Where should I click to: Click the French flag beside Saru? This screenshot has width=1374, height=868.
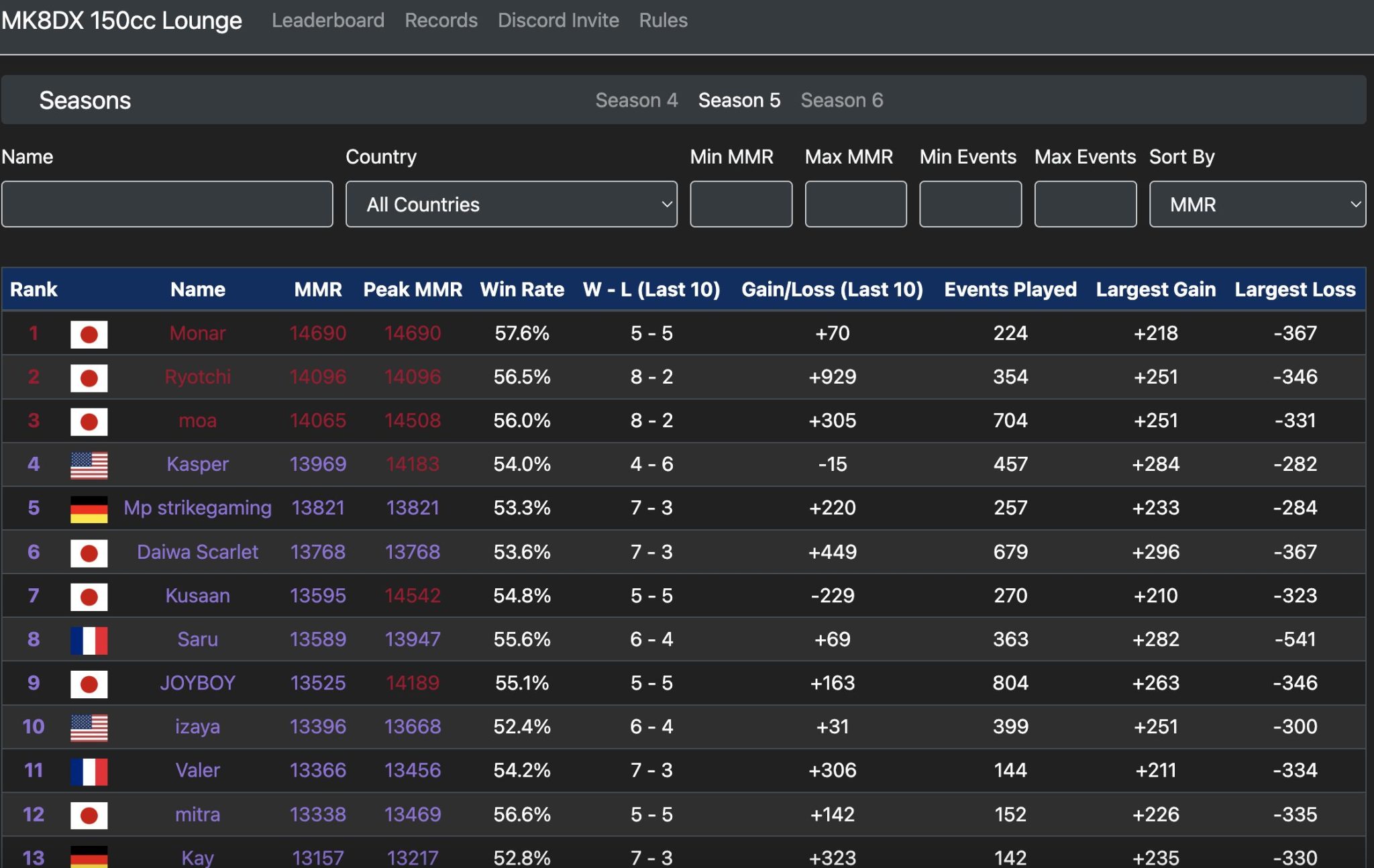tap(89, 640)
